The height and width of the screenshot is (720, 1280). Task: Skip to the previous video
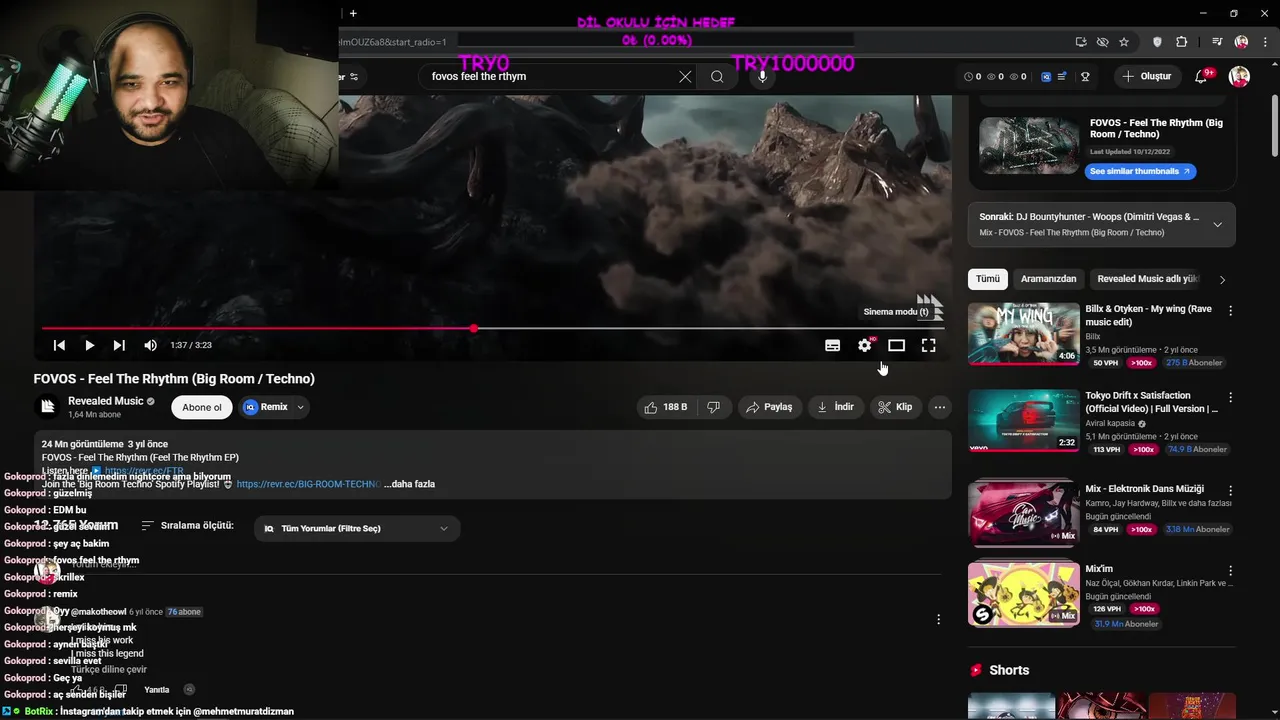(59, 345)
